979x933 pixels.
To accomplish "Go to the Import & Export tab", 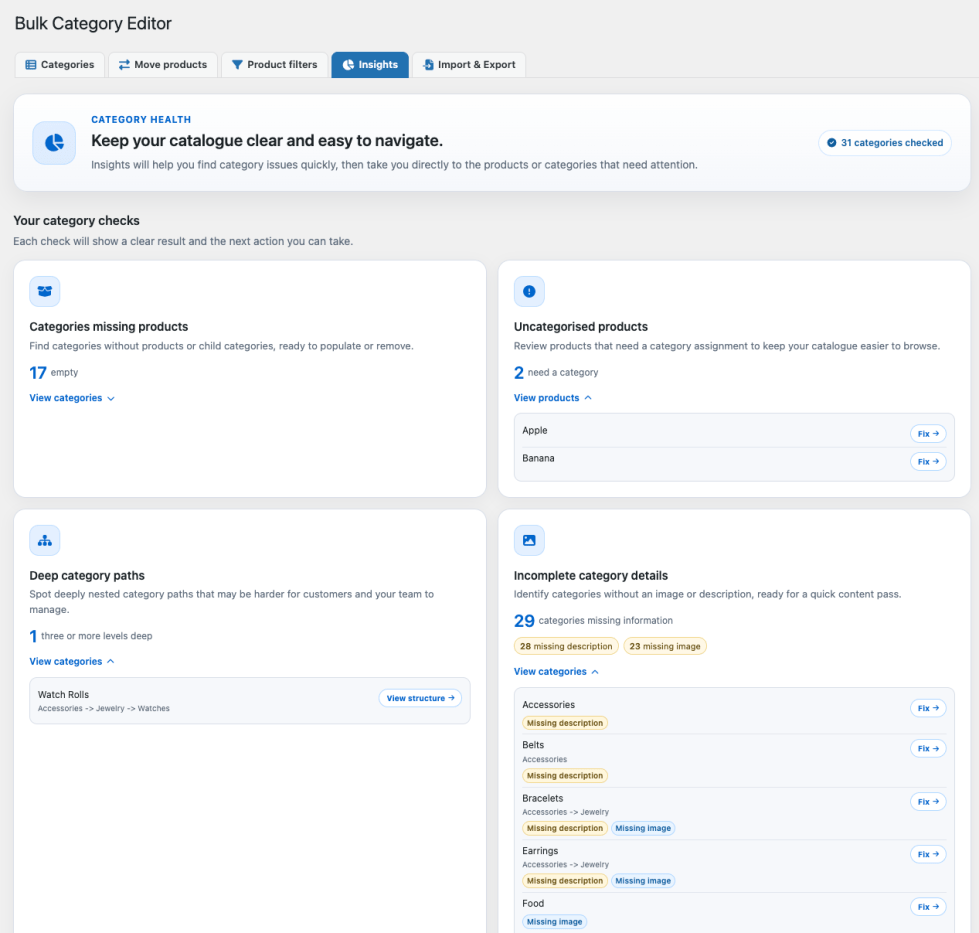I will pyautogui.click(x=469, y=64).
